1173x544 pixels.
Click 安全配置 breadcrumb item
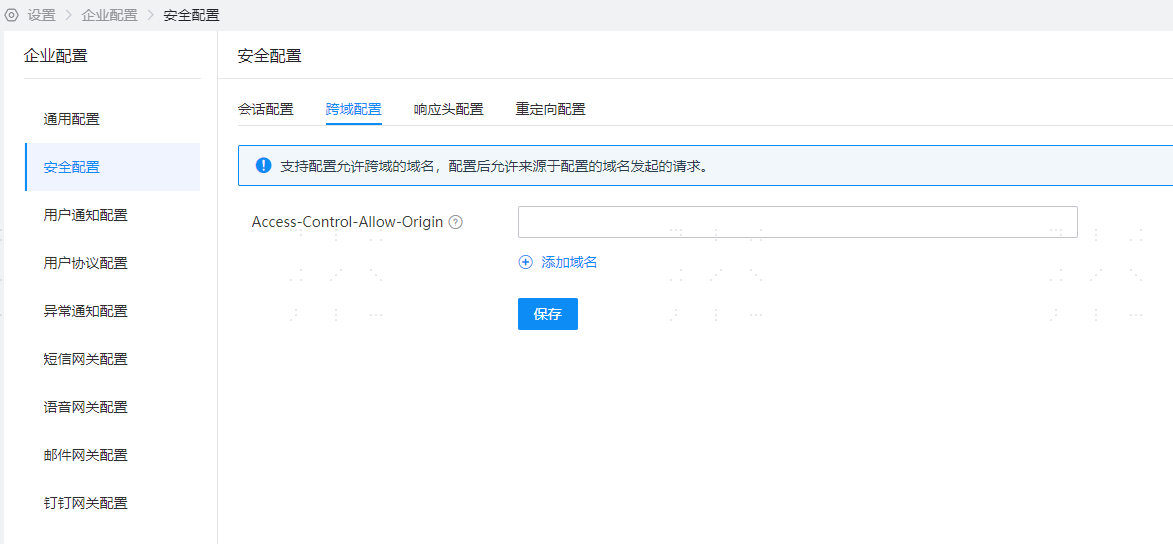pos(192,15)
